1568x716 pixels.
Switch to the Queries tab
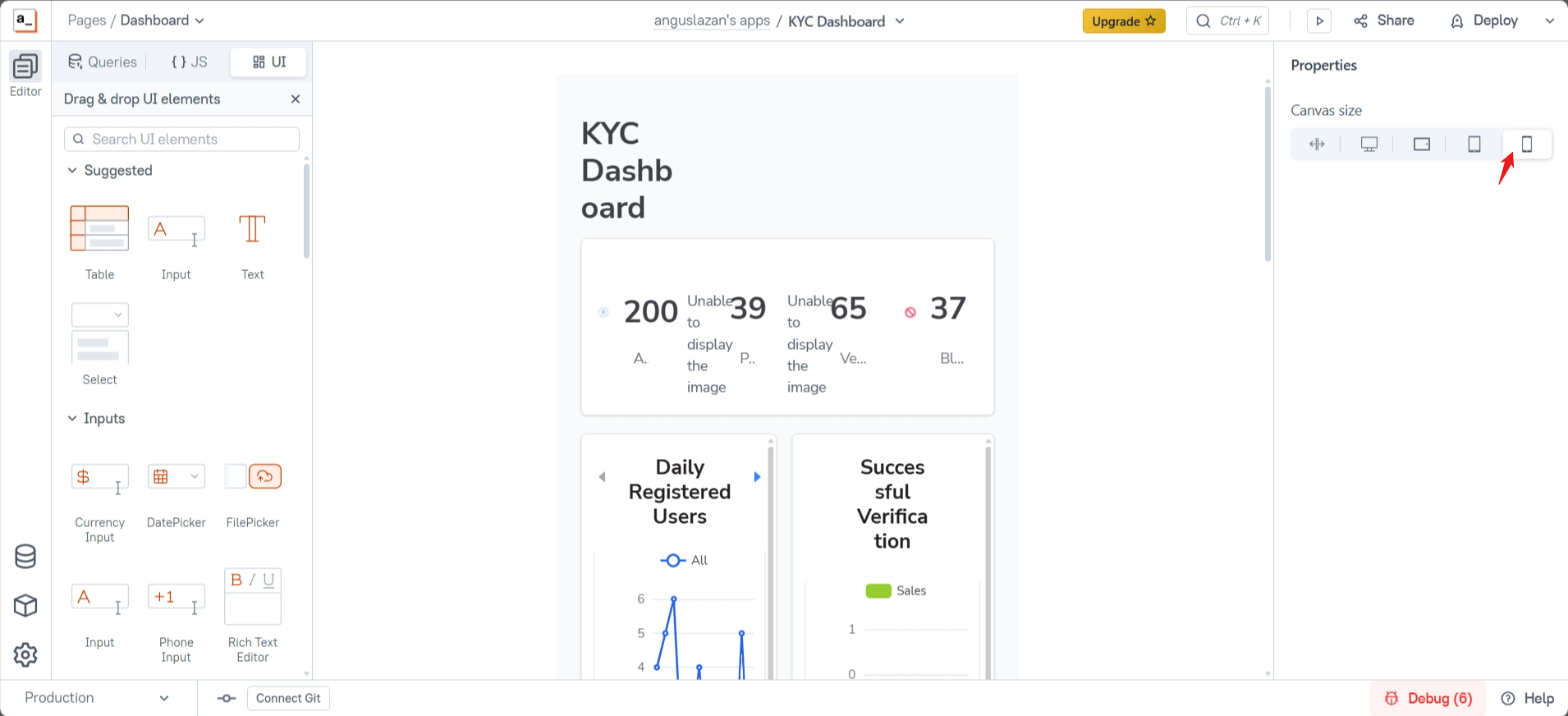(101, 62)
